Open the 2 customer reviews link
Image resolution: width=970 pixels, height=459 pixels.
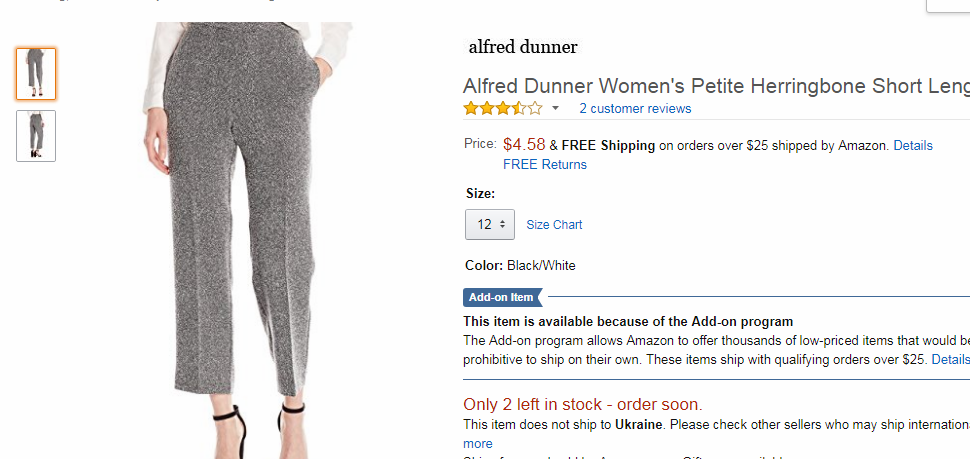pyautogui.click(x=635, y=109)
